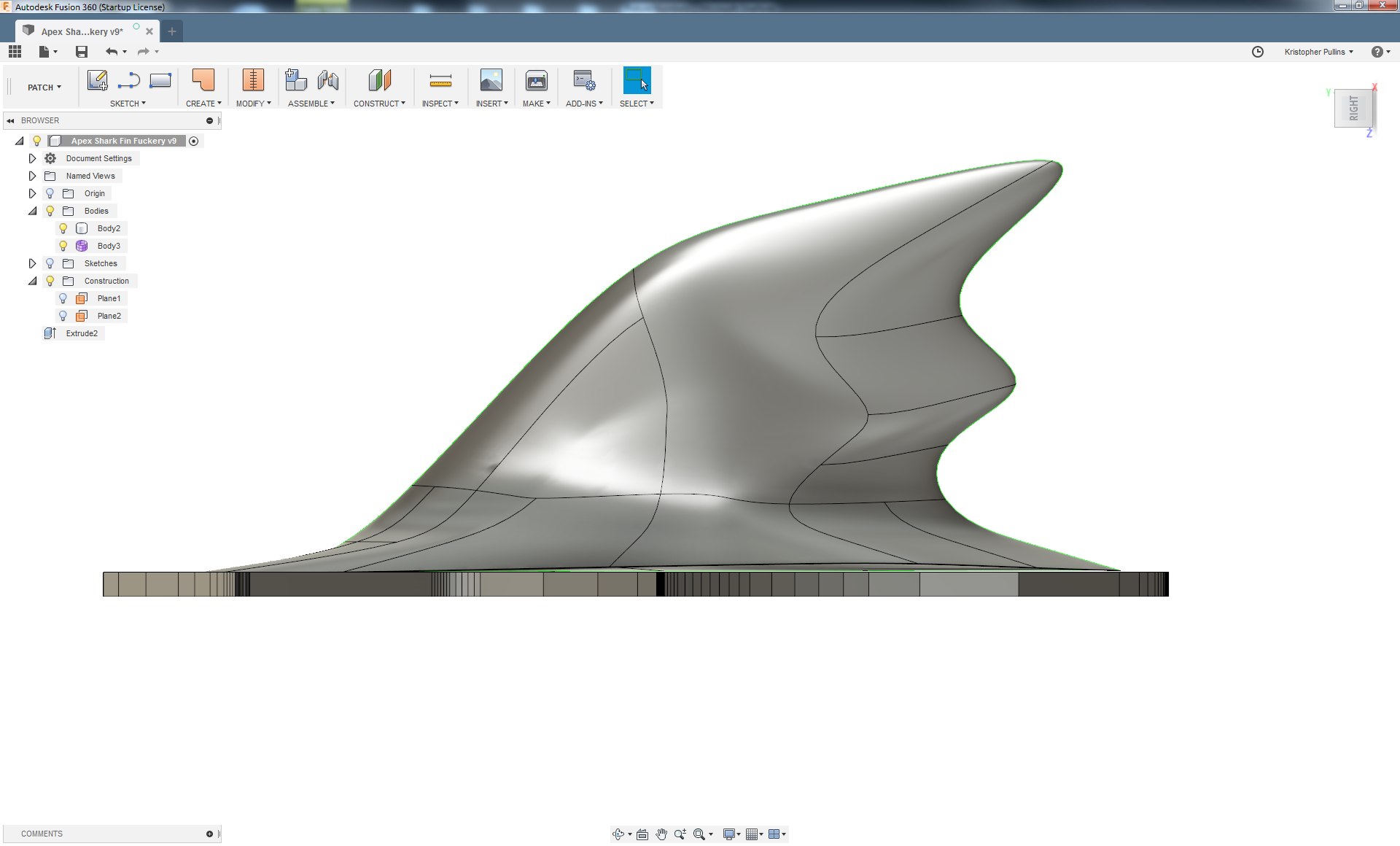
Task: Click the Create patch surface icon
Action: pos(203,79)
